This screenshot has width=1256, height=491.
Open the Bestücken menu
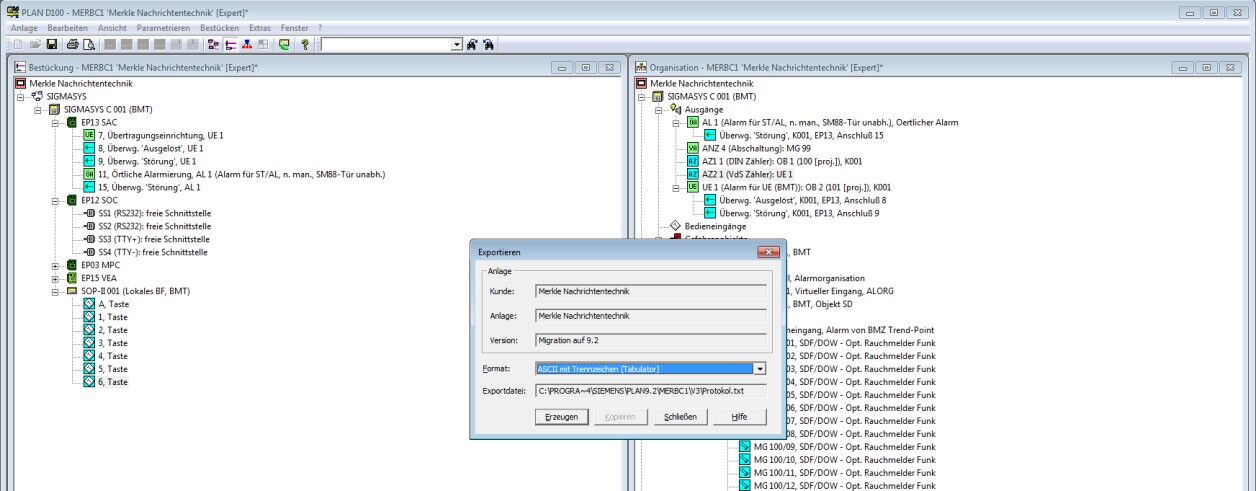tap(219, 28)
